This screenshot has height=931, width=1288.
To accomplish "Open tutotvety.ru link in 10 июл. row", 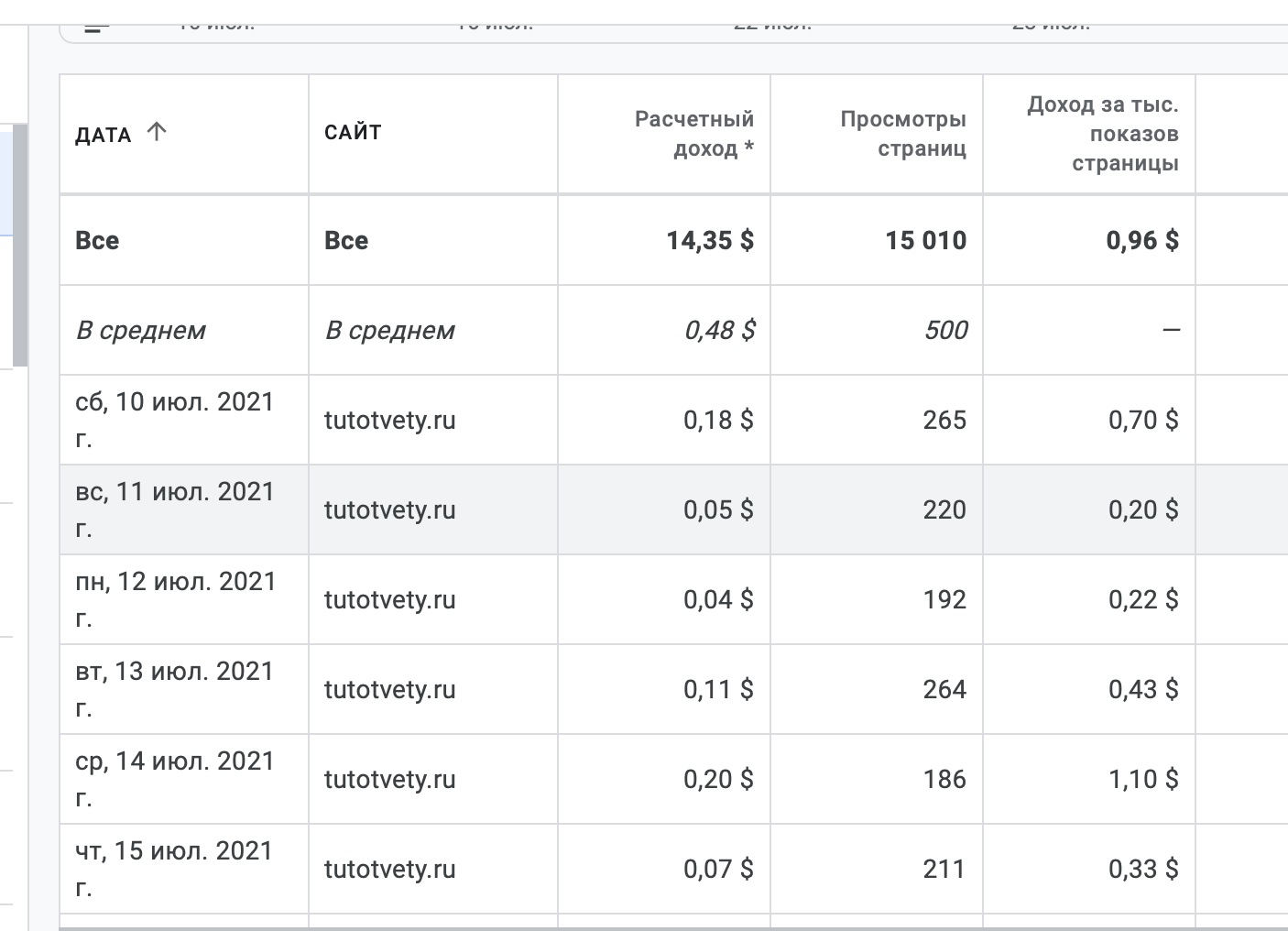I will pyautogui.click(x=389, y=420).
